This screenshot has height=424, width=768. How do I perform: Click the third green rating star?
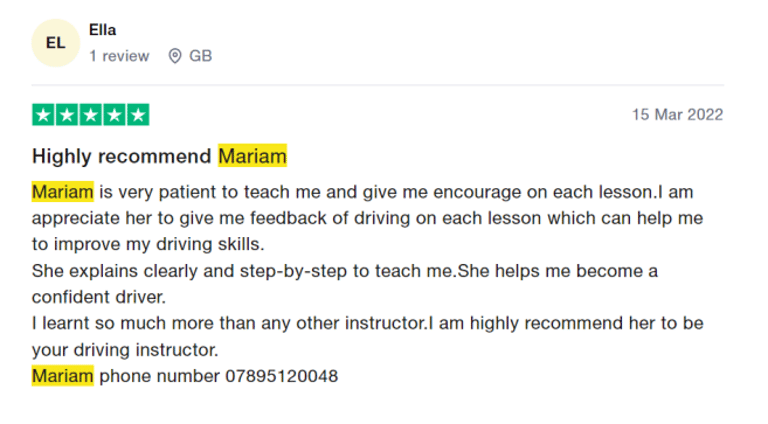(x=91, y=115)
